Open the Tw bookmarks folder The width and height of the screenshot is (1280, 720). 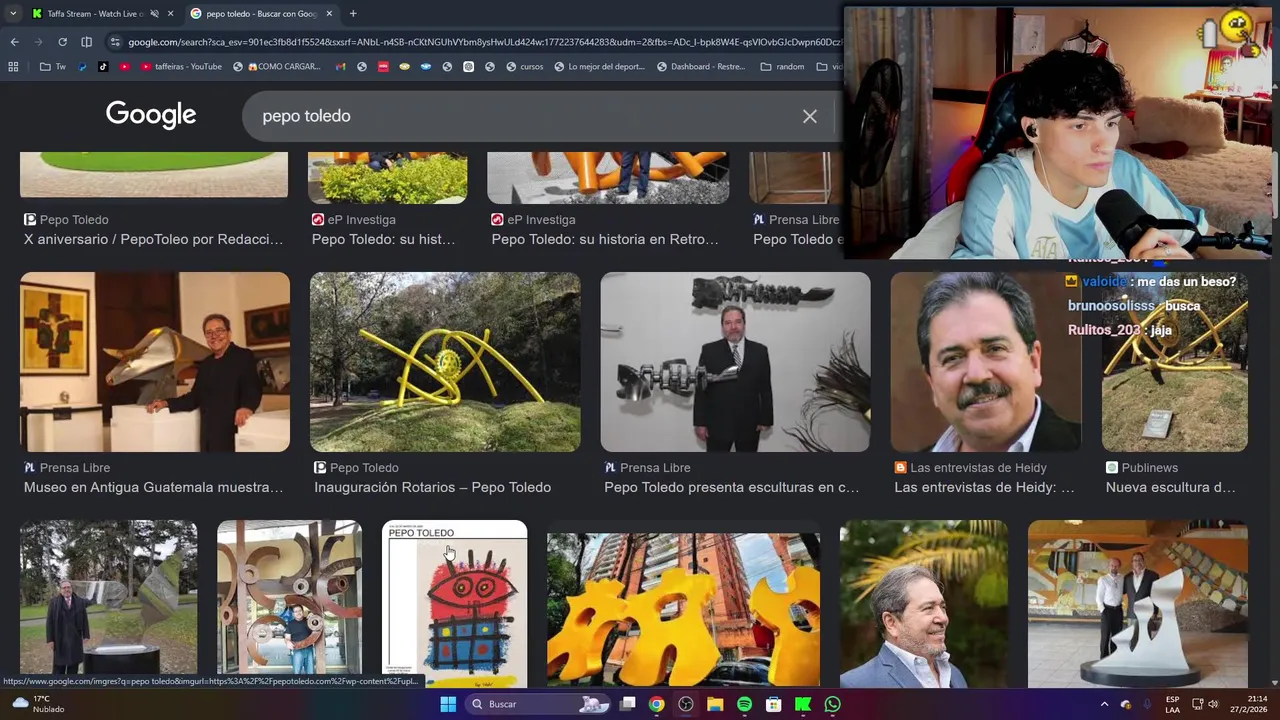tap(53, 67)
